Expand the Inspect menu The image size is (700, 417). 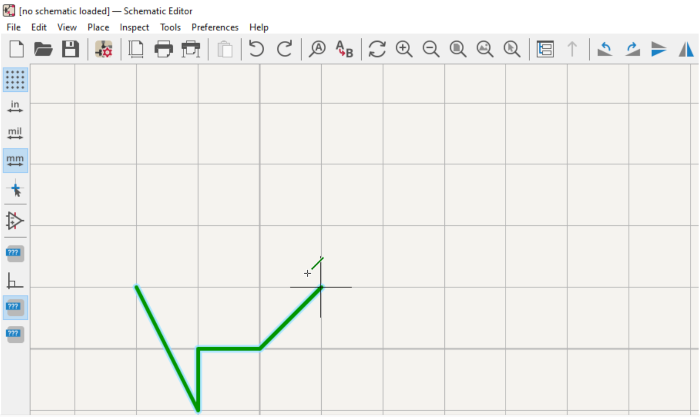(x=134, y=27)
